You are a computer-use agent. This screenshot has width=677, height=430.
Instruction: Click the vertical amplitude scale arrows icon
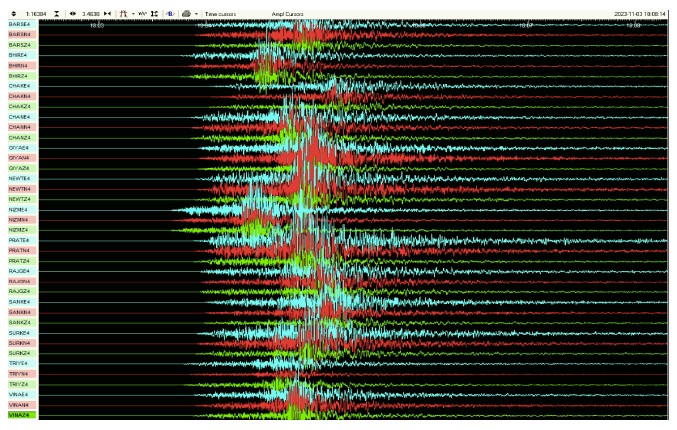tap(12, 14)
